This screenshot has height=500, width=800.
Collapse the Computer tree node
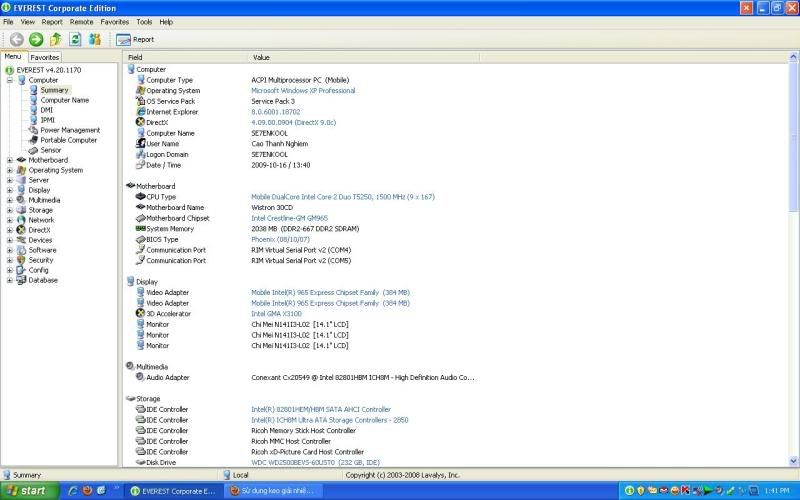click(10, 80)
